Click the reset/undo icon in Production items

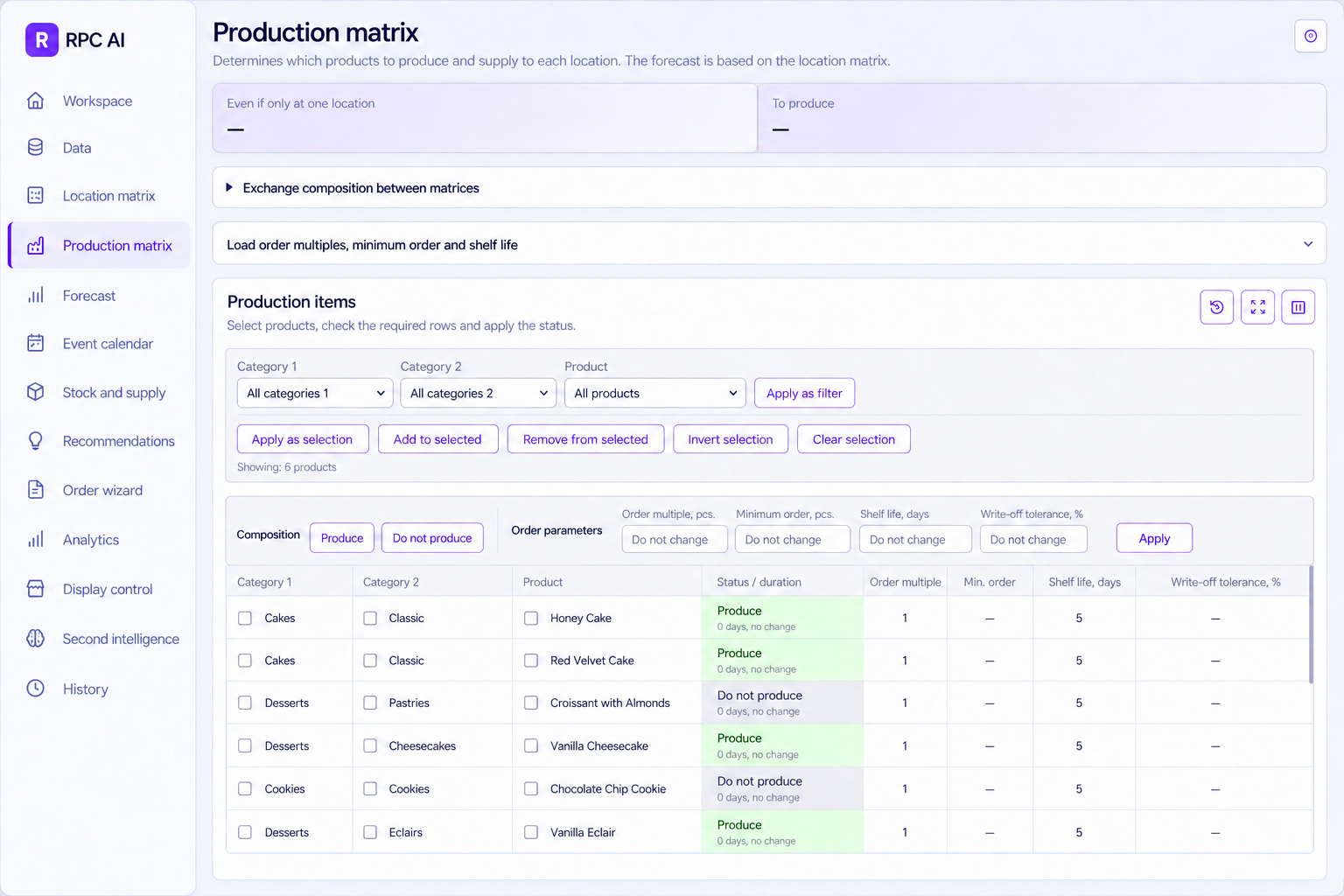1216,307
